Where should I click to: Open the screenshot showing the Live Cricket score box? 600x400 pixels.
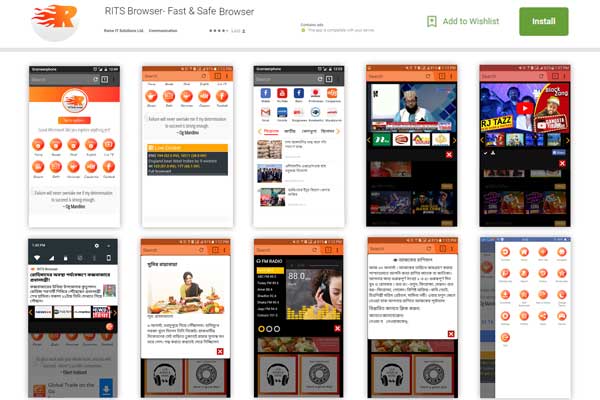coord(188,146)
